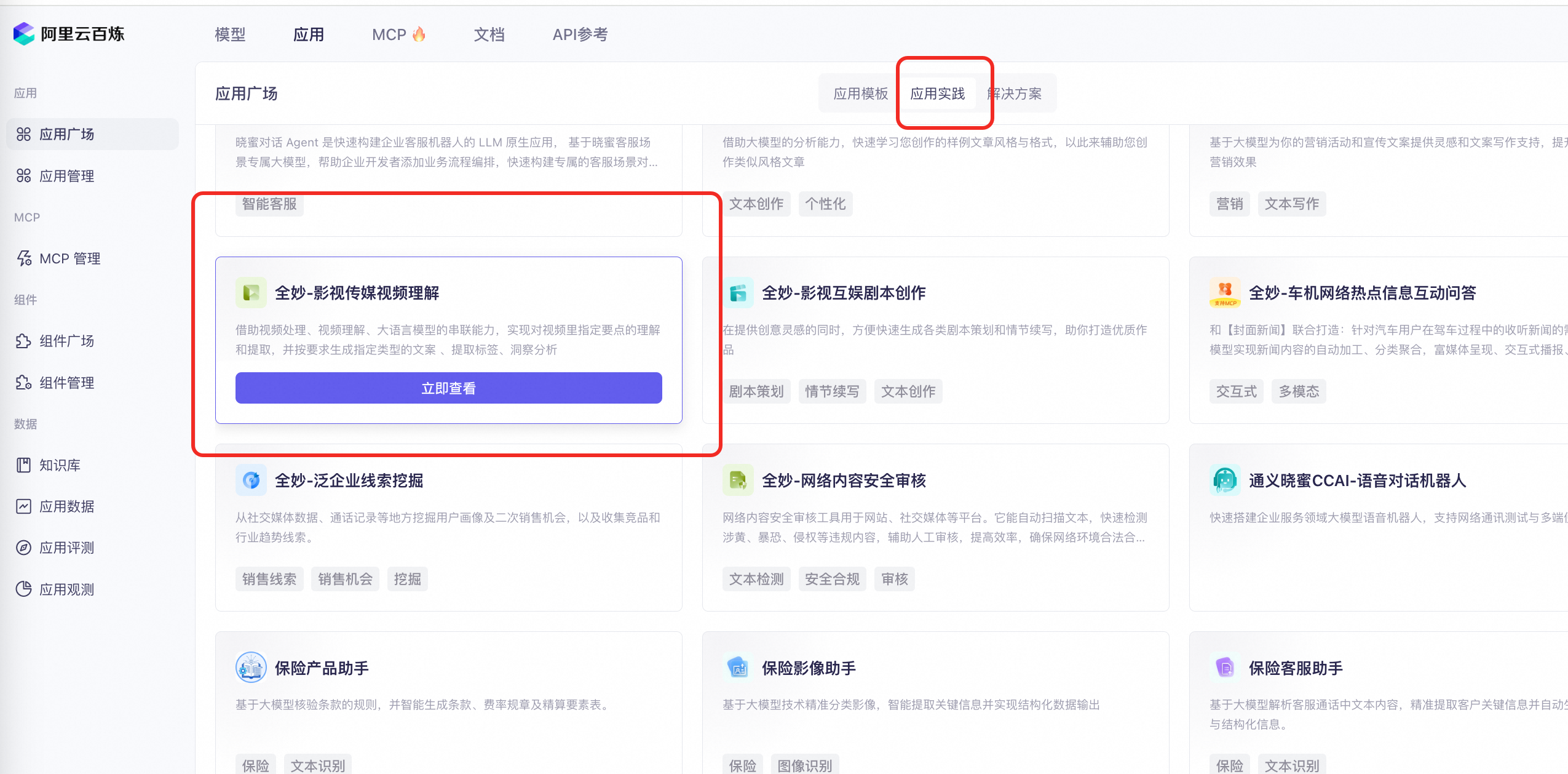Switch to the 应用实践 tab
The width and height of the screenshot is (1568, 774).
coord(937,94)
